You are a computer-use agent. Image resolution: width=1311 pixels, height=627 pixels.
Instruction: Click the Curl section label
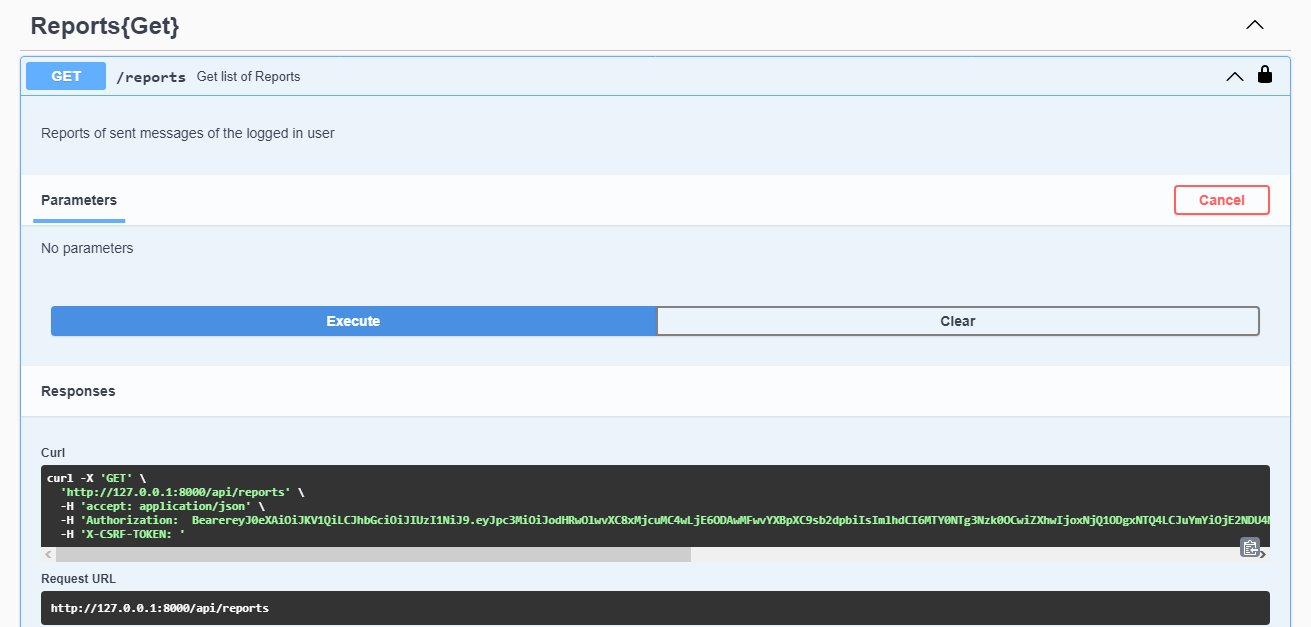52,452
